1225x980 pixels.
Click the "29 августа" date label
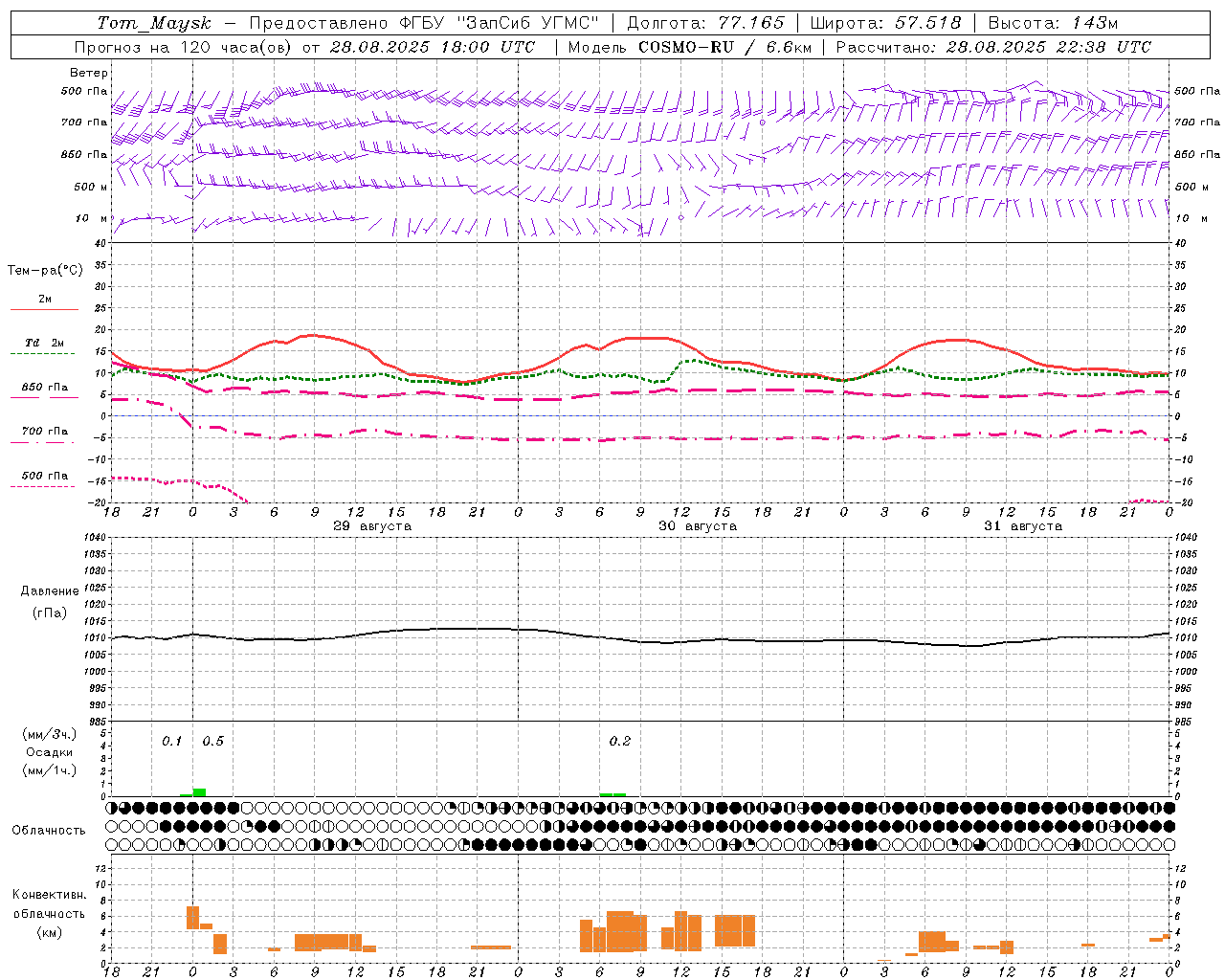pyautogui.click(x=372, y=526)
